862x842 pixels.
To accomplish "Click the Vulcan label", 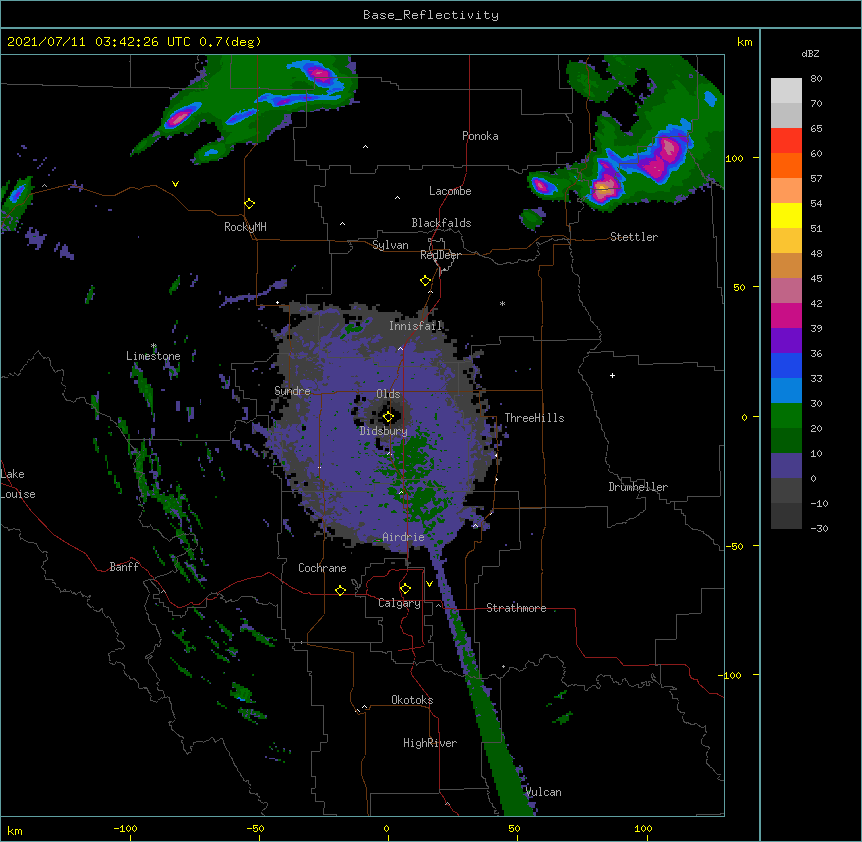I will [543, 792].
